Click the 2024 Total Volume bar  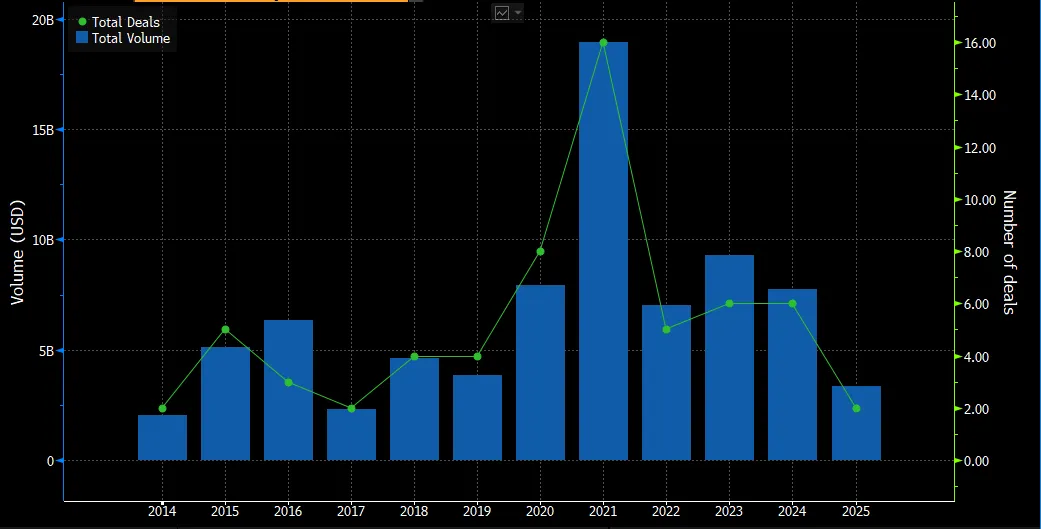coord(793,374)
